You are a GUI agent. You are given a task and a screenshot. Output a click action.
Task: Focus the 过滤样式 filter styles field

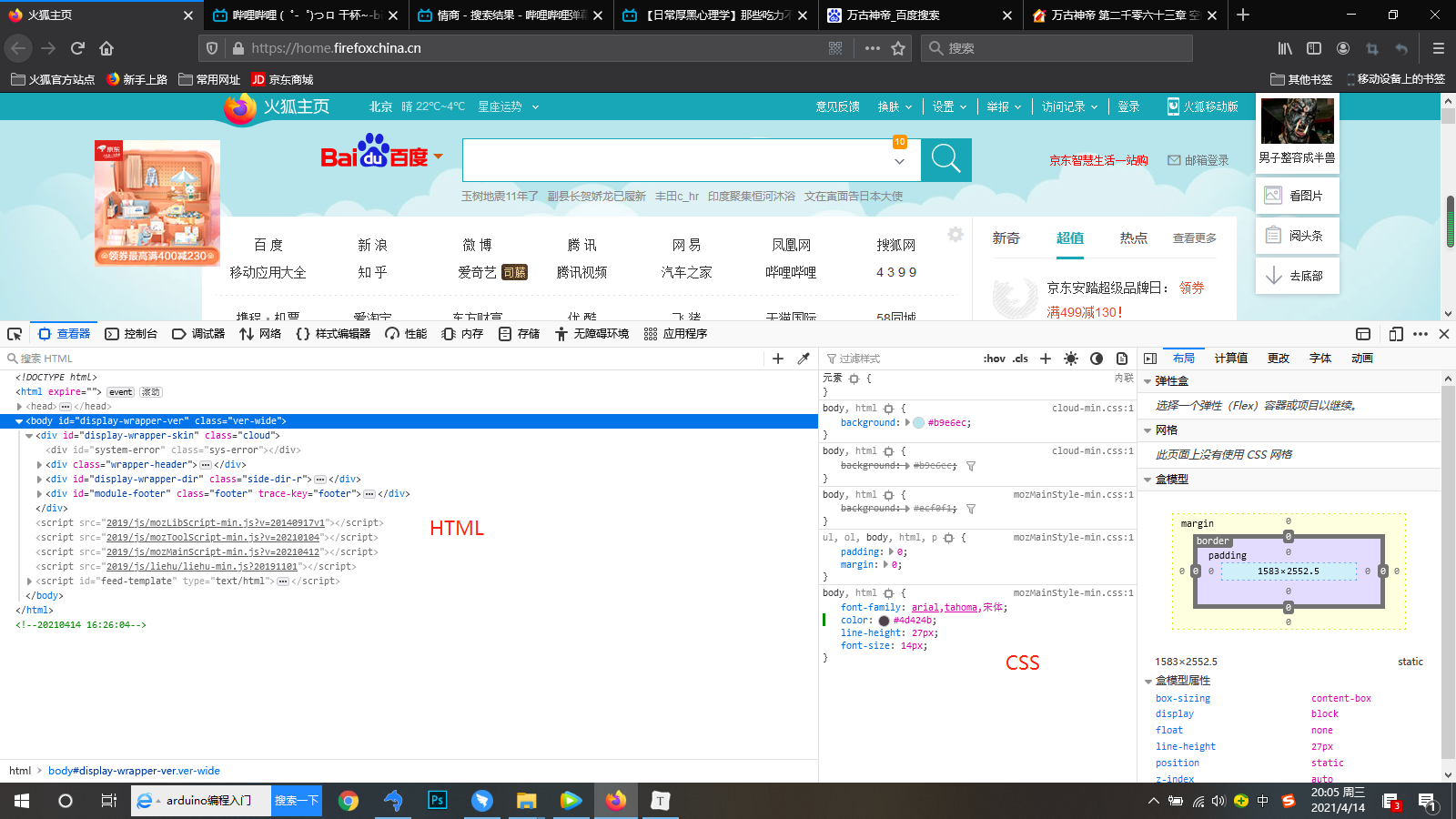click(x=899, y=359)
